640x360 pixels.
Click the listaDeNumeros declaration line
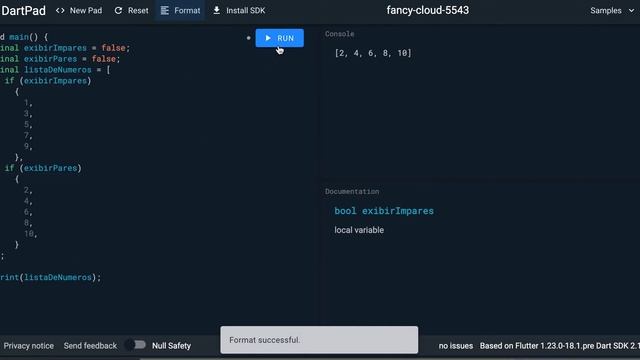(x=55, y=70)
